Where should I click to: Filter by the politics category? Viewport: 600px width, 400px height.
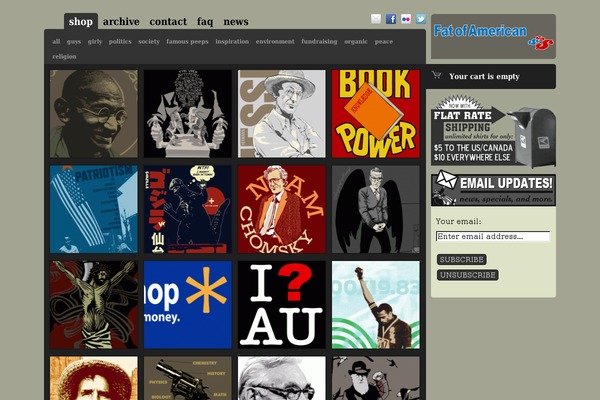coord(120,41)
